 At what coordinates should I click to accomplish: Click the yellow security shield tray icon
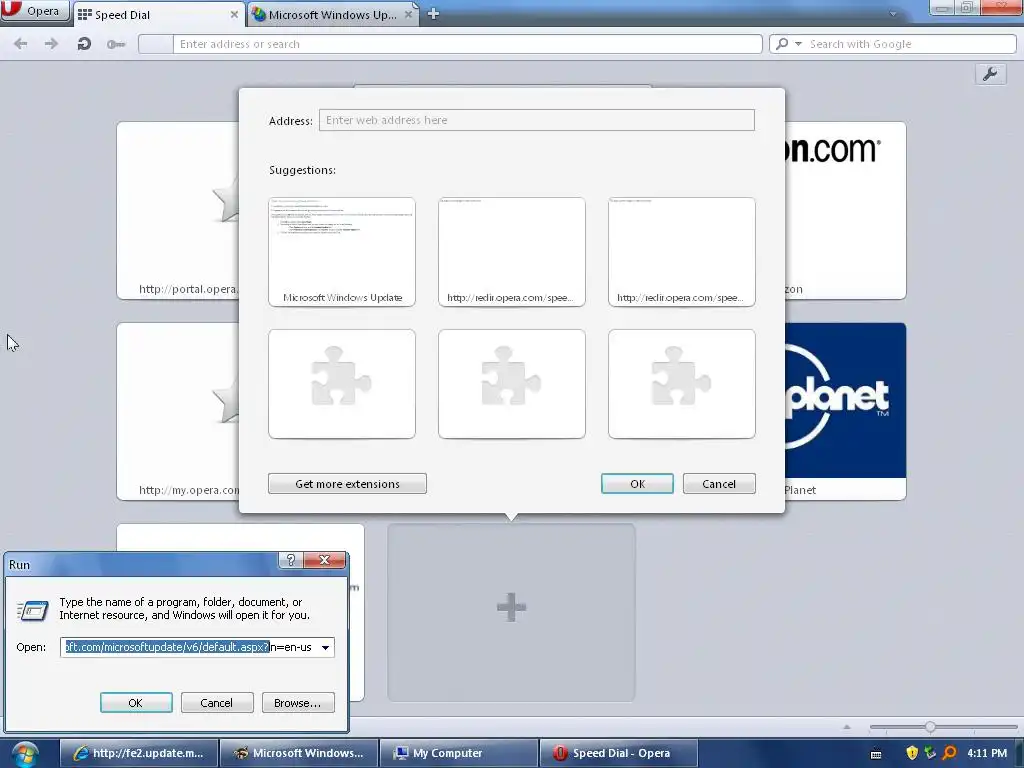point(912,753)
